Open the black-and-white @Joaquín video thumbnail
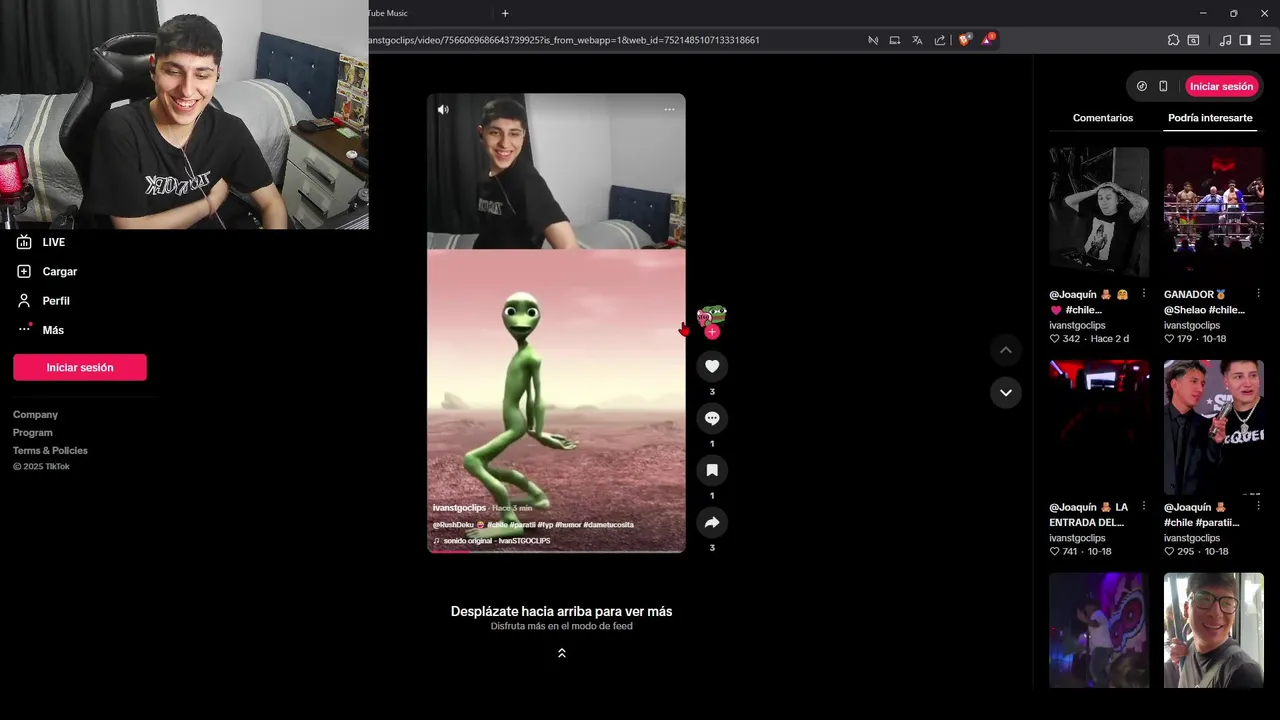Image resolution: width=1280 pixels, height=720 pixels. coord(1099,212)
